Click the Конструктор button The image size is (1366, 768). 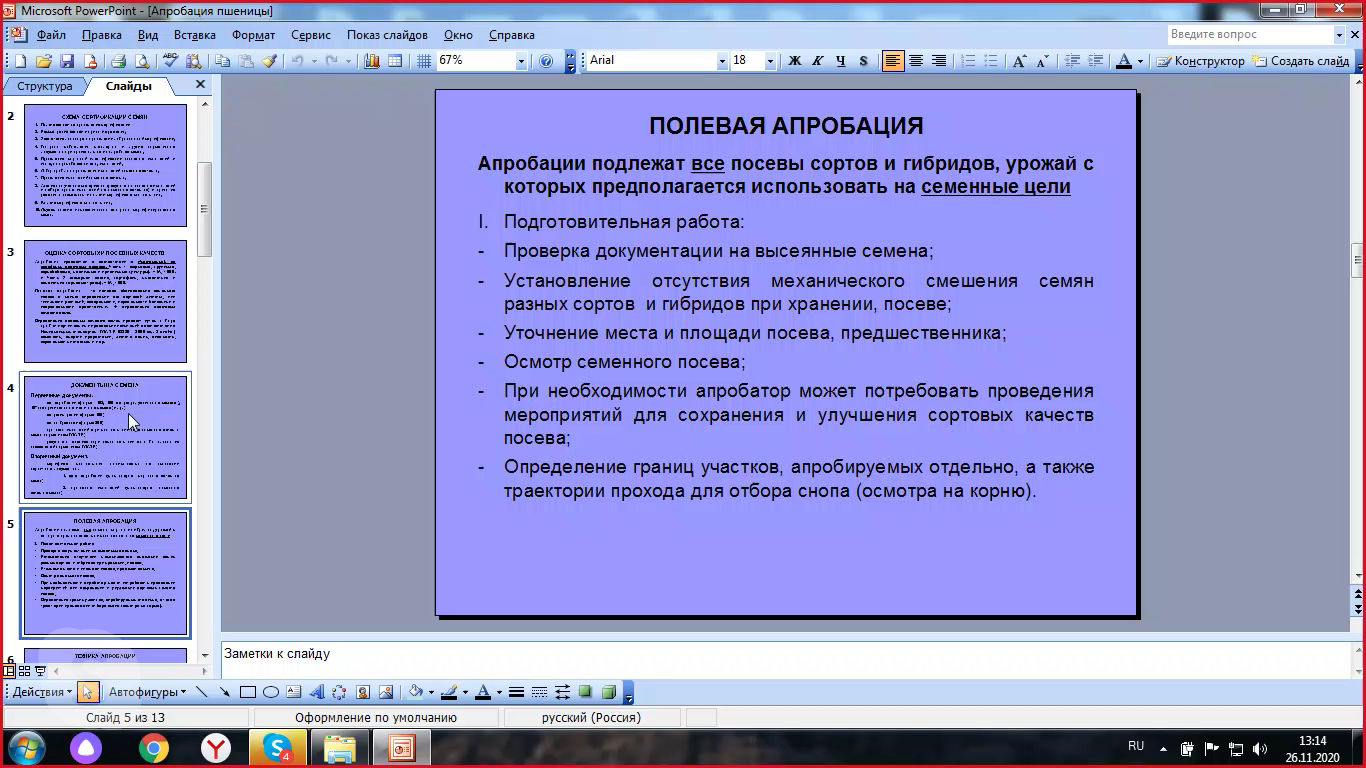(x=1200, y=61)
